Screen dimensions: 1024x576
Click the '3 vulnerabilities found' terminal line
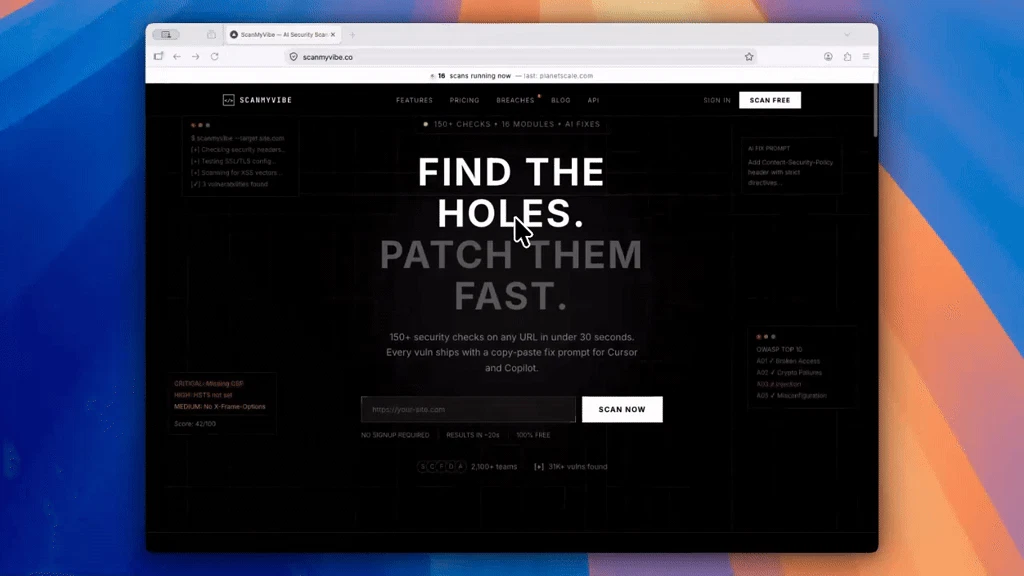[x=229, y=184]
